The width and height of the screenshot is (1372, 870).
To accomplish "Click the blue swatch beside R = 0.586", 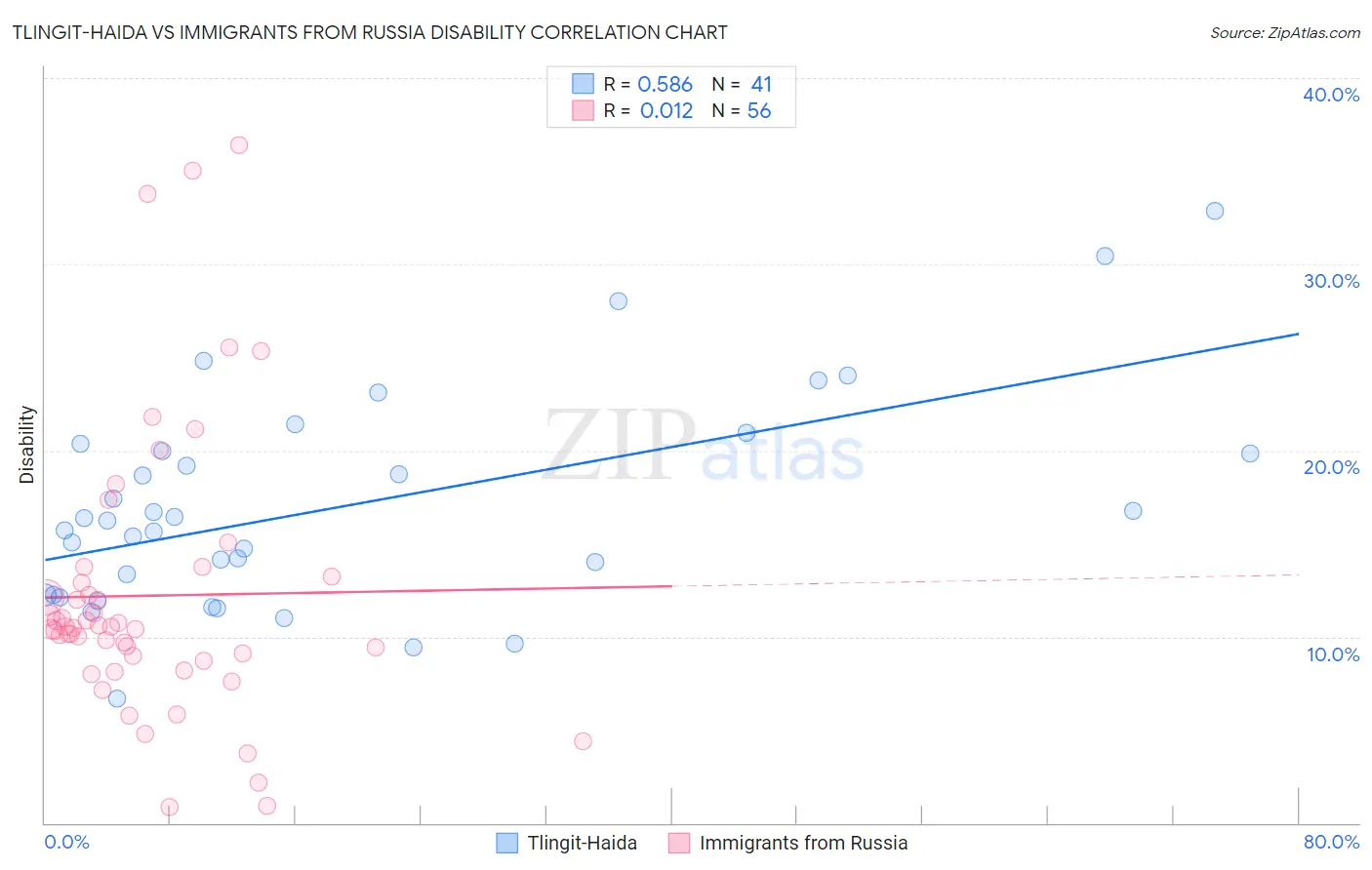I will tap(583, 84).
